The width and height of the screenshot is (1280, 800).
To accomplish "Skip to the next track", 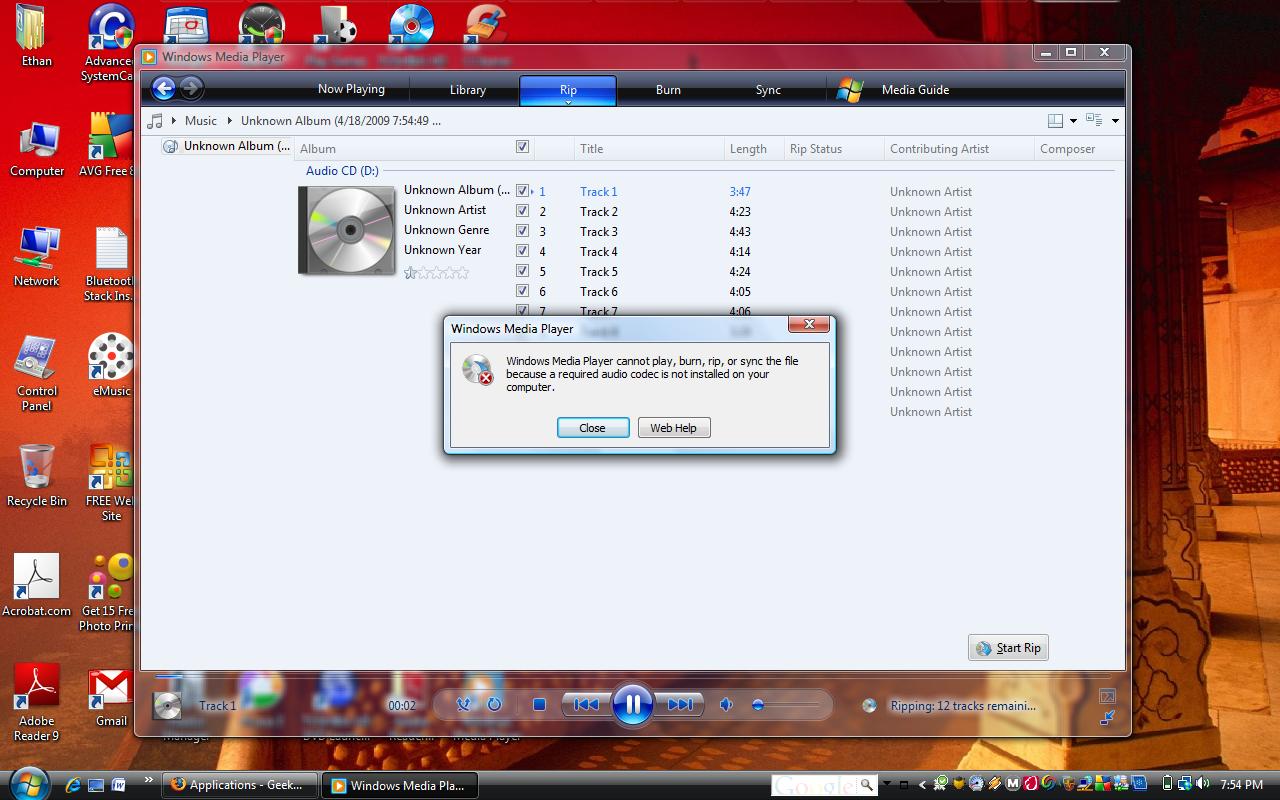I will [x=680, y=704].
